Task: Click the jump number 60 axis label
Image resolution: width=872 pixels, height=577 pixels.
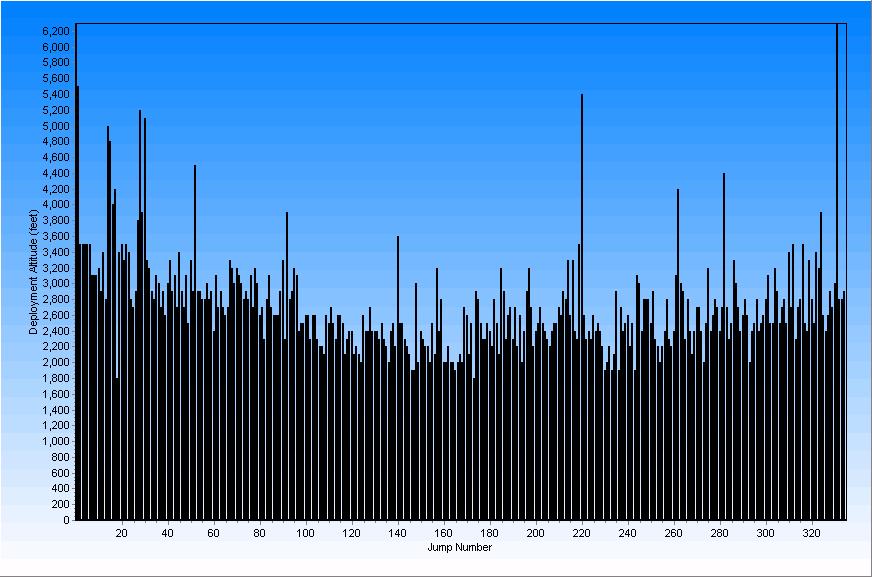Action: click(x=214, y=534)
